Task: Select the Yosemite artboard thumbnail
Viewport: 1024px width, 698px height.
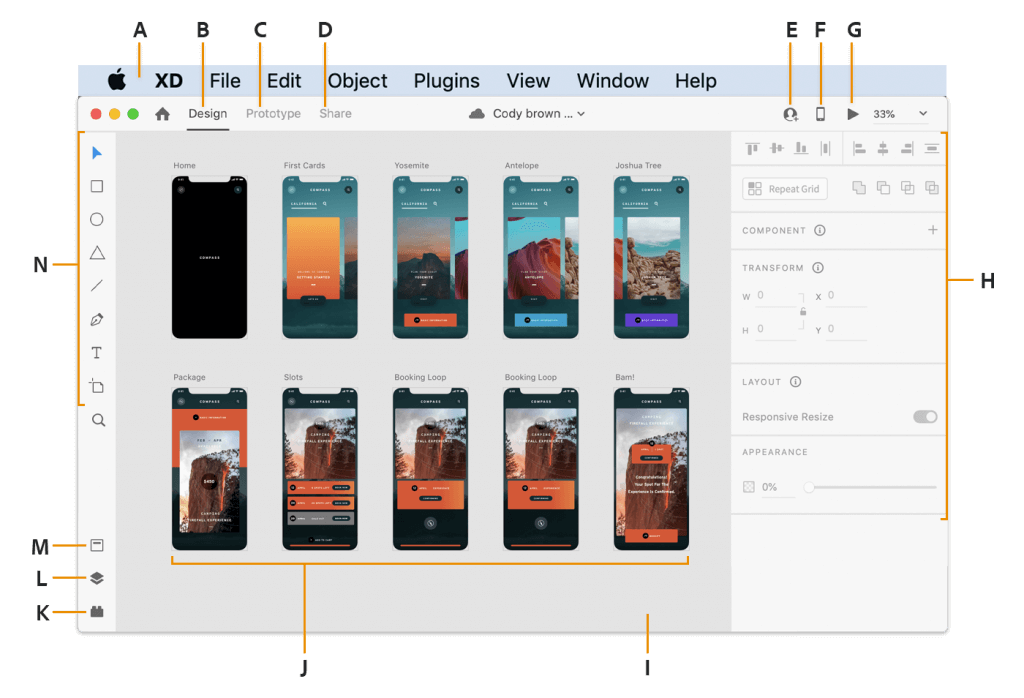Action: (x=430, y=257)
